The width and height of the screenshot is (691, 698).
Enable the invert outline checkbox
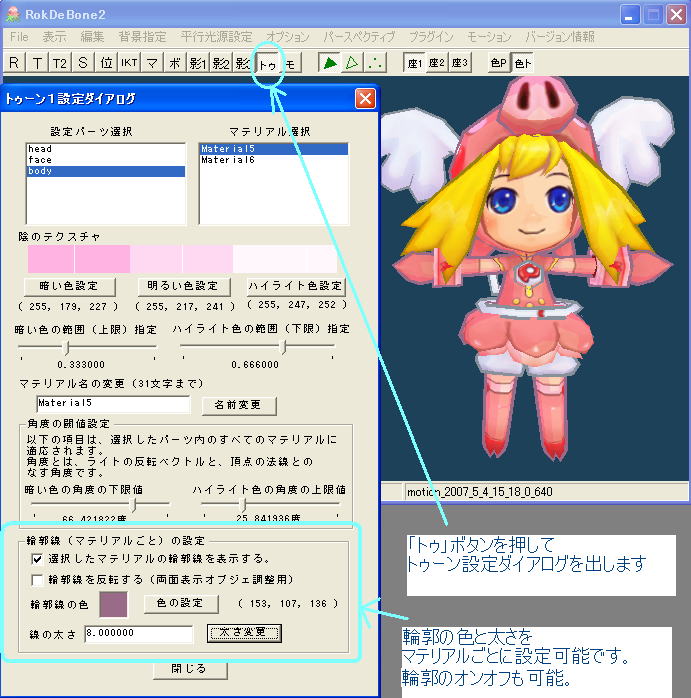coord(38,579)
